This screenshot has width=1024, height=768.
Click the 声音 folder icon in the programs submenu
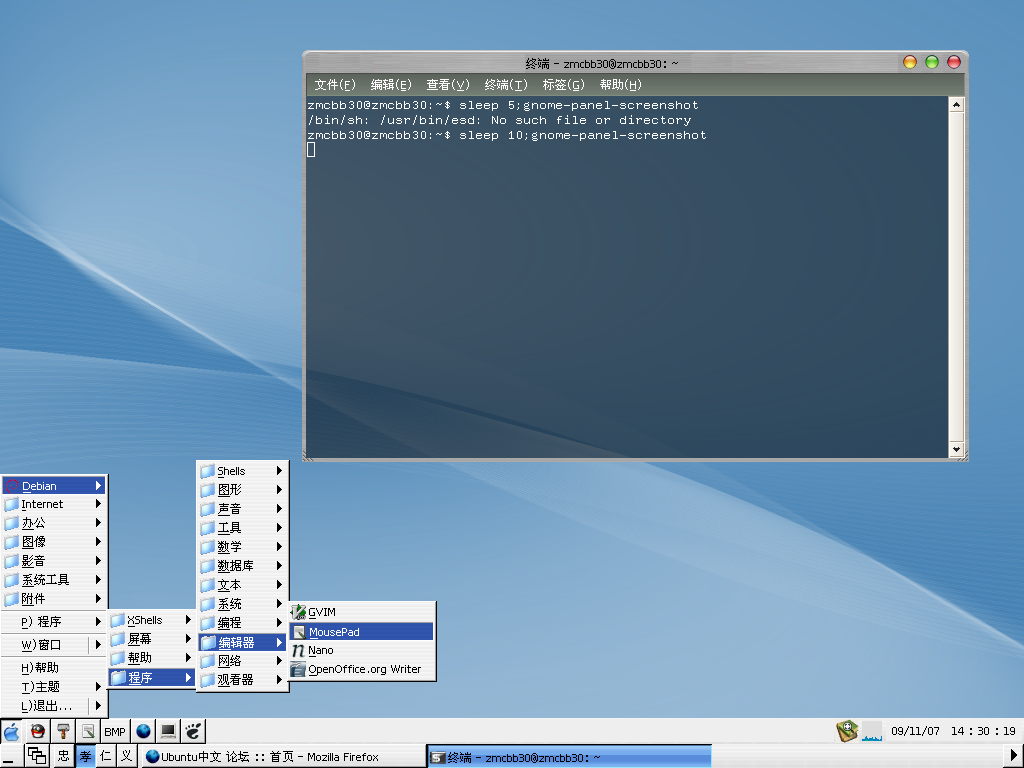pyautogui.click(x=208, y=509)
